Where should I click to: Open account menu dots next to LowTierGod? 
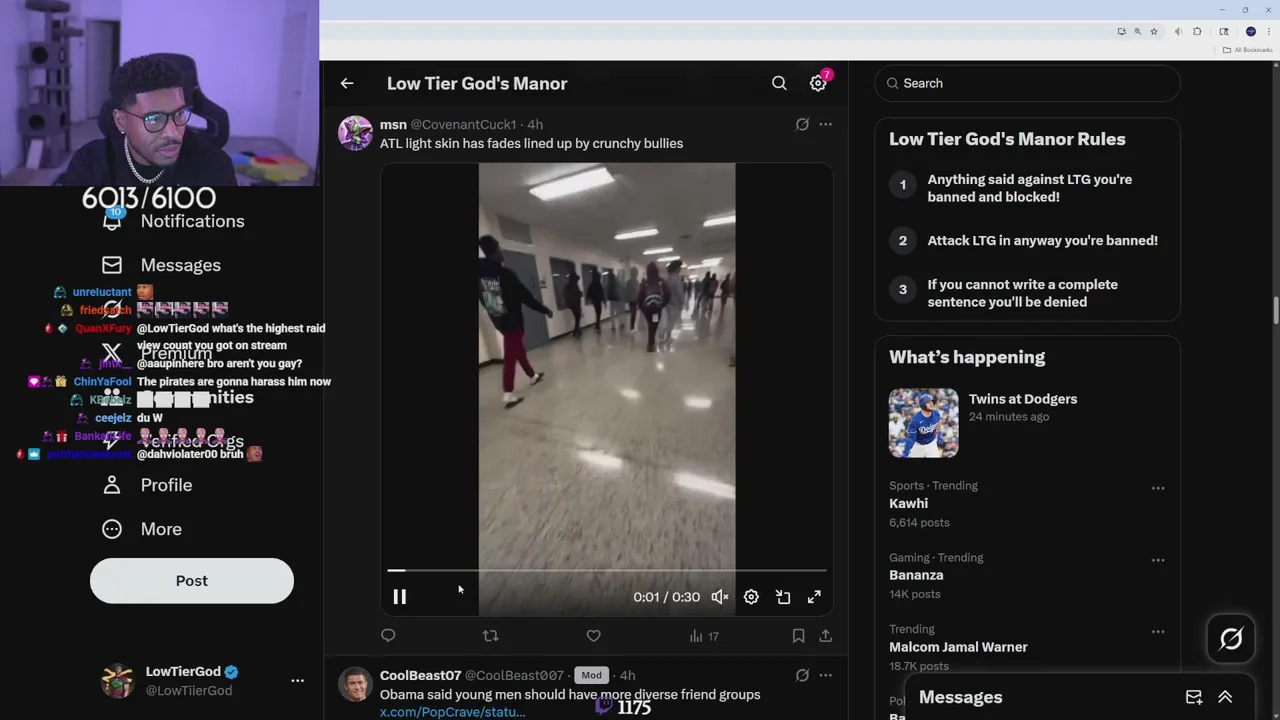click(x=297, y=680)
